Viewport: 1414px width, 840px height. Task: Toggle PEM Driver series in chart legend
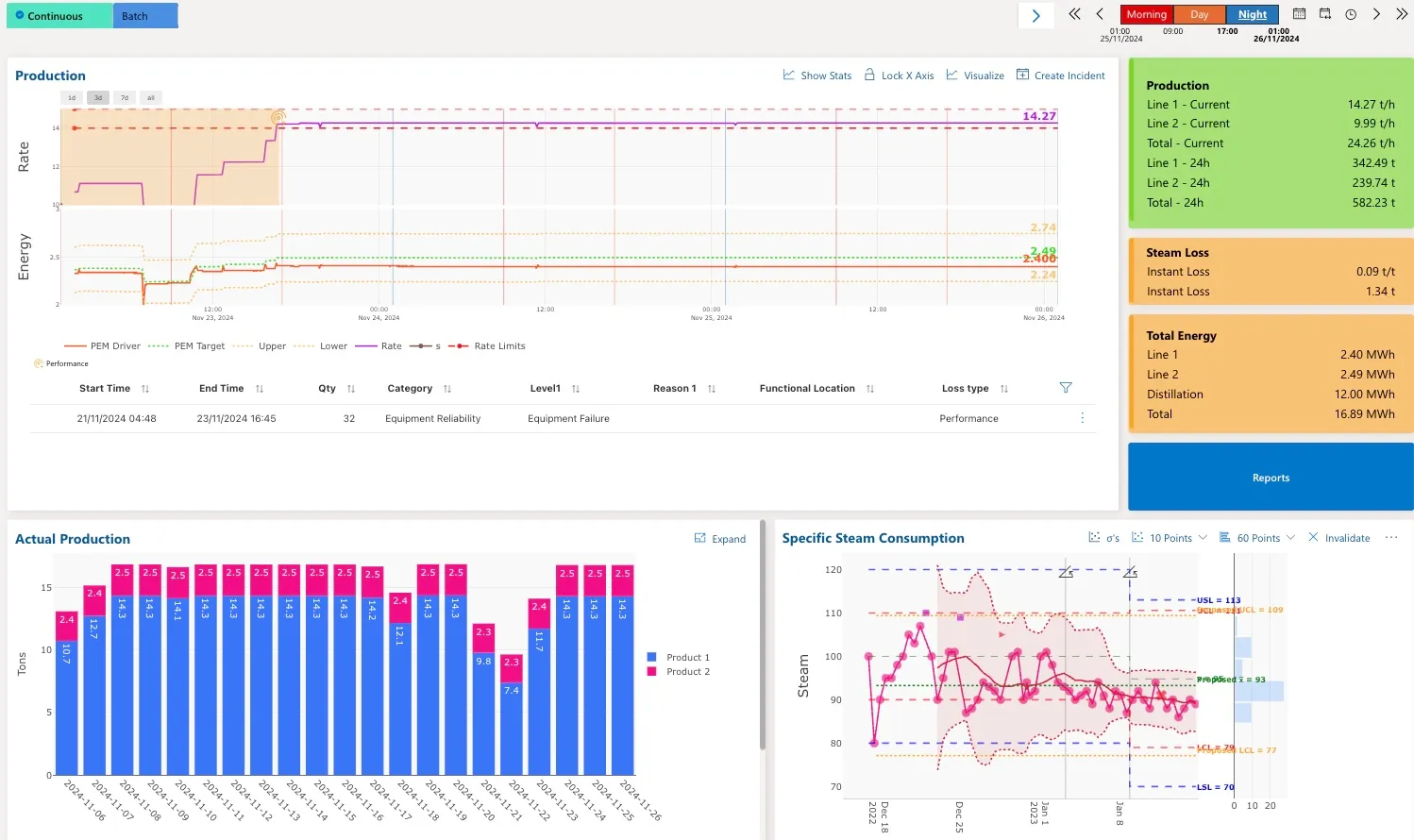[102, 346]
